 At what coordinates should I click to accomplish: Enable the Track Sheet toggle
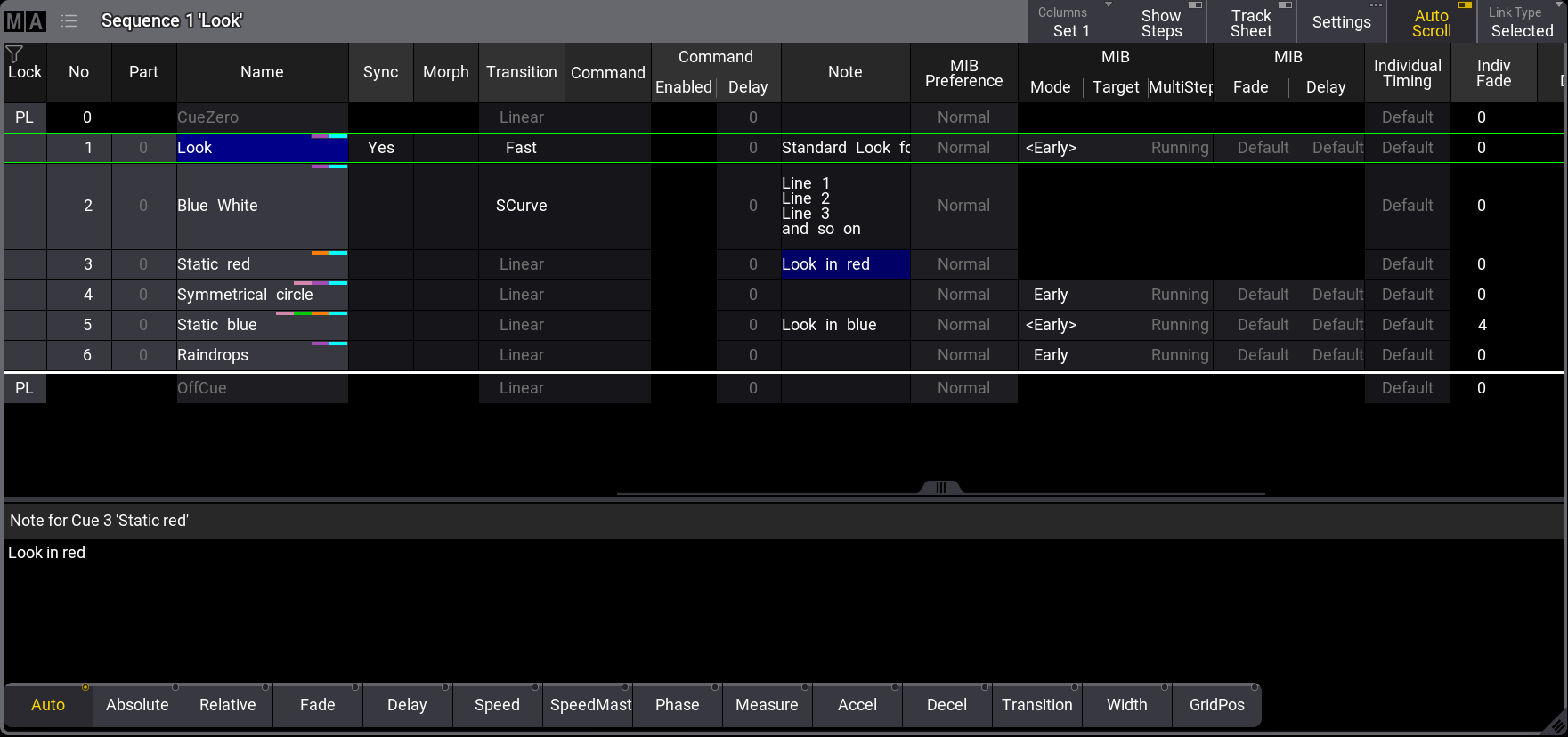[1251, 22]
